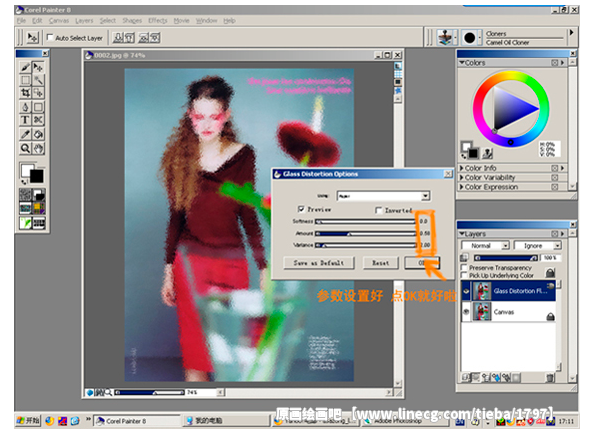
Task: Collapse the Colors panel
Action: point(462,63)
